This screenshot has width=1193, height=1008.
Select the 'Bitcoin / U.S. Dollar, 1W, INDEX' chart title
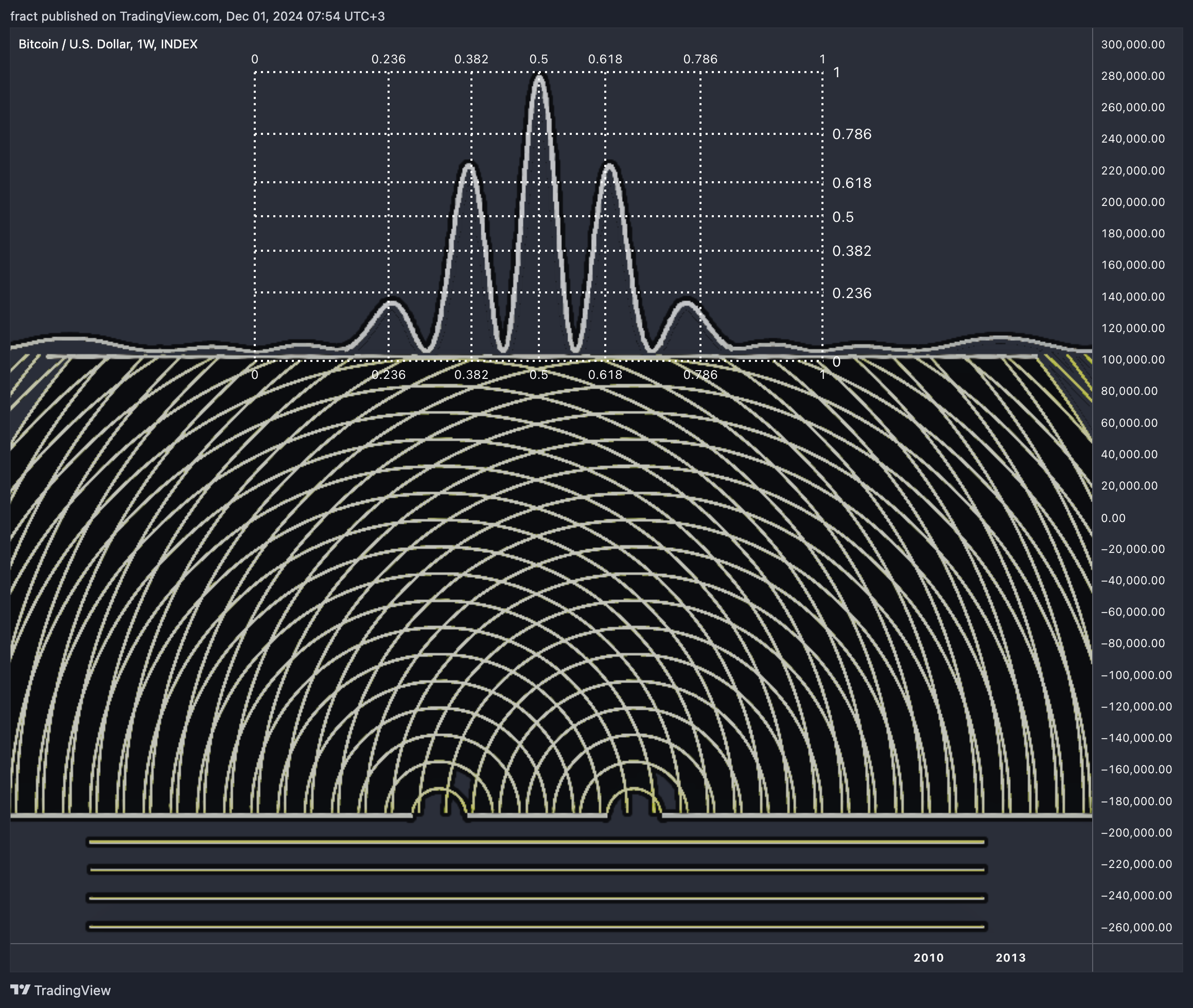[x=108, y=44]
